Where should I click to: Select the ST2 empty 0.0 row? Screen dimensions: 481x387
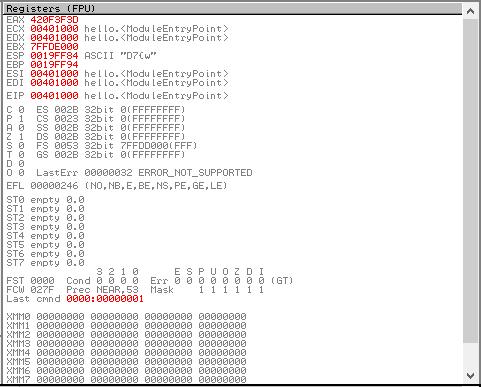[x=45, y=218]
